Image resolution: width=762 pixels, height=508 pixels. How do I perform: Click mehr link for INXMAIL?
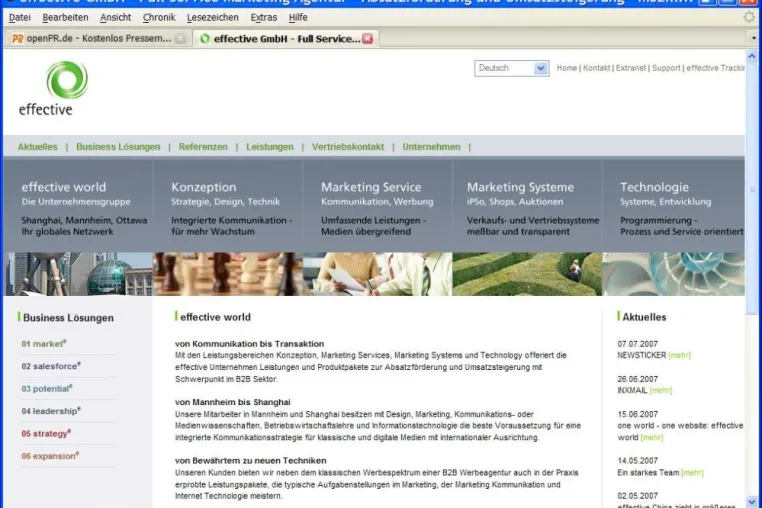pos(660,390)
